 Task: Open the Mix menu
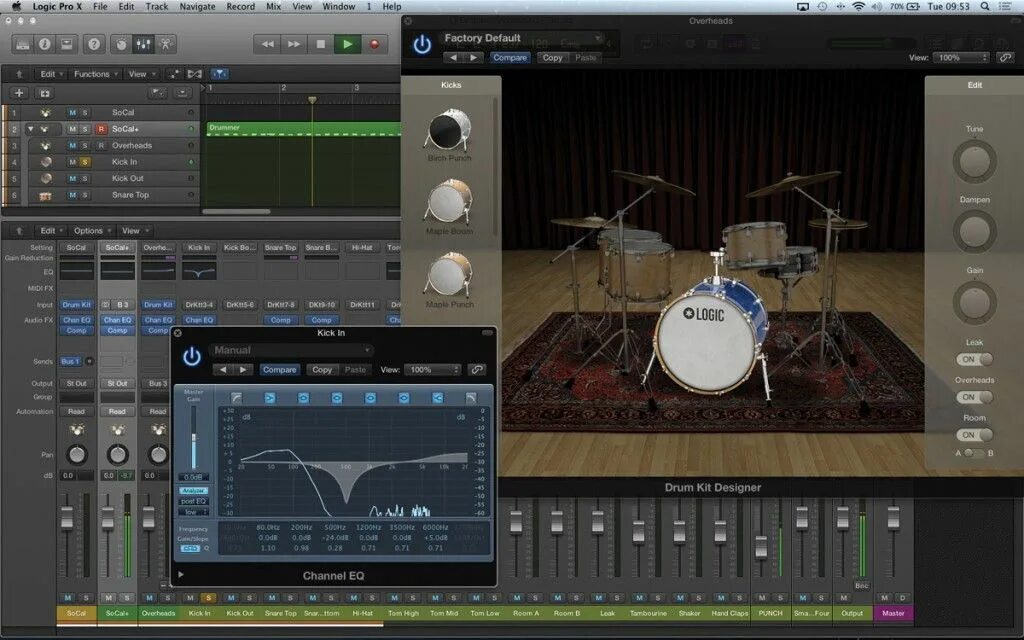click(x=274, y=7)
